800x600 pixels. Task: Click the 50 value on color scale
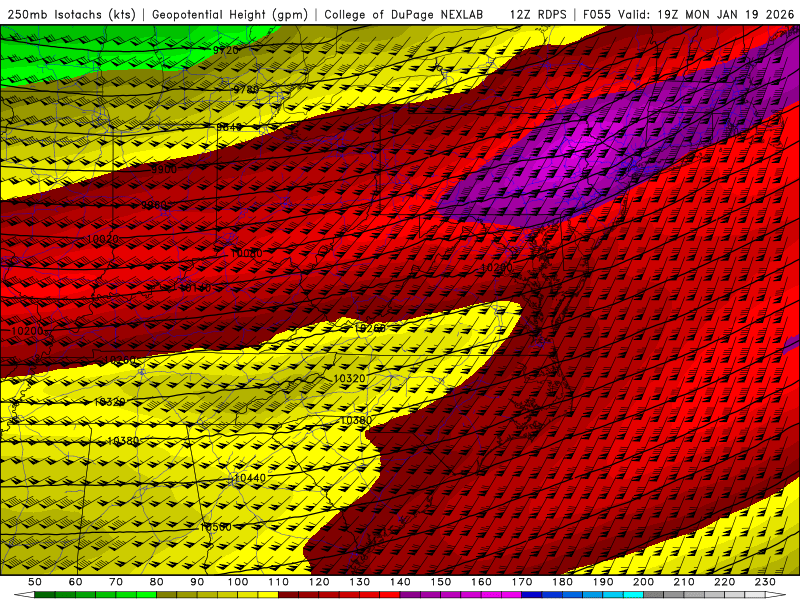pos(35,582)
